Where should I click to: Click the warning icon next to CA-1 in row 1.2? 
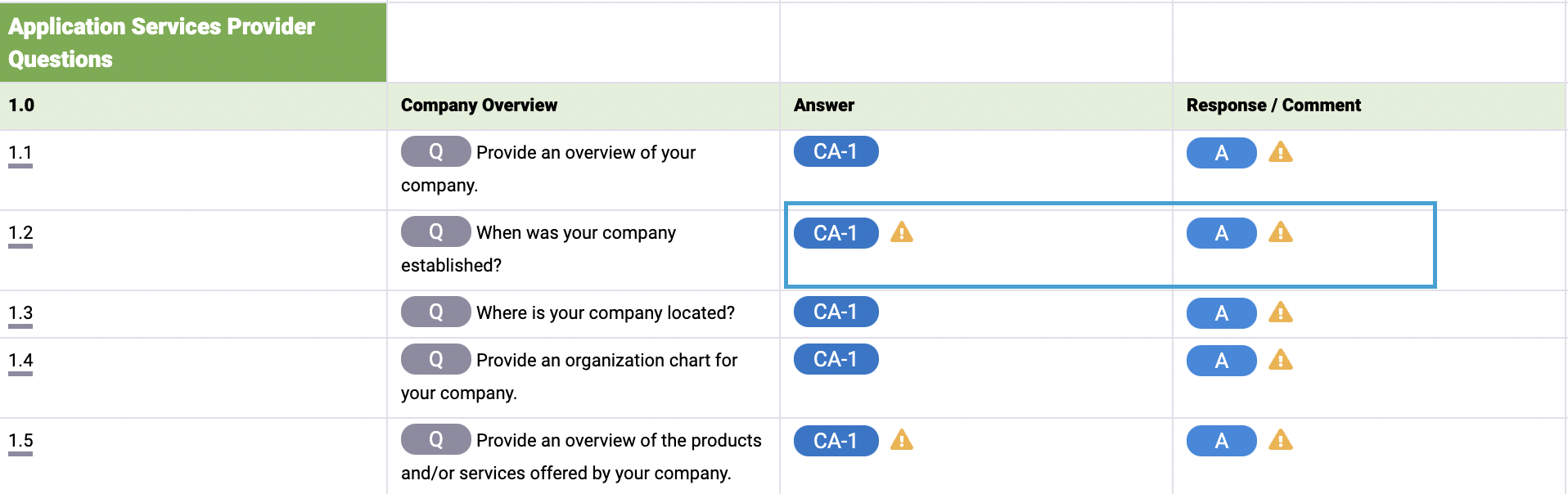pyautogui.click(x=902, y=232)
